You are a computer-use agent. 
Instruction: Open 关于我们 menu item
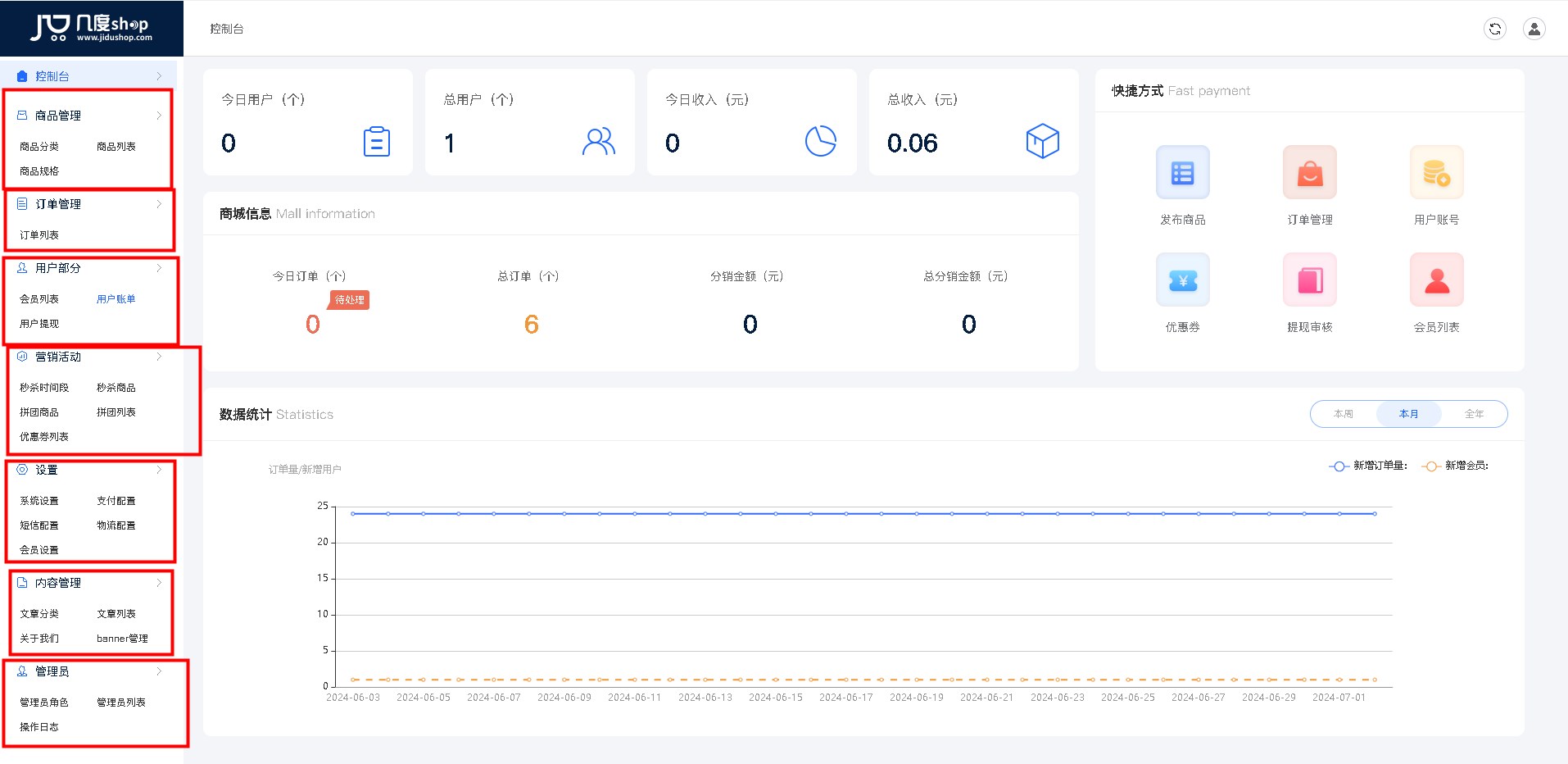[39, 639]
